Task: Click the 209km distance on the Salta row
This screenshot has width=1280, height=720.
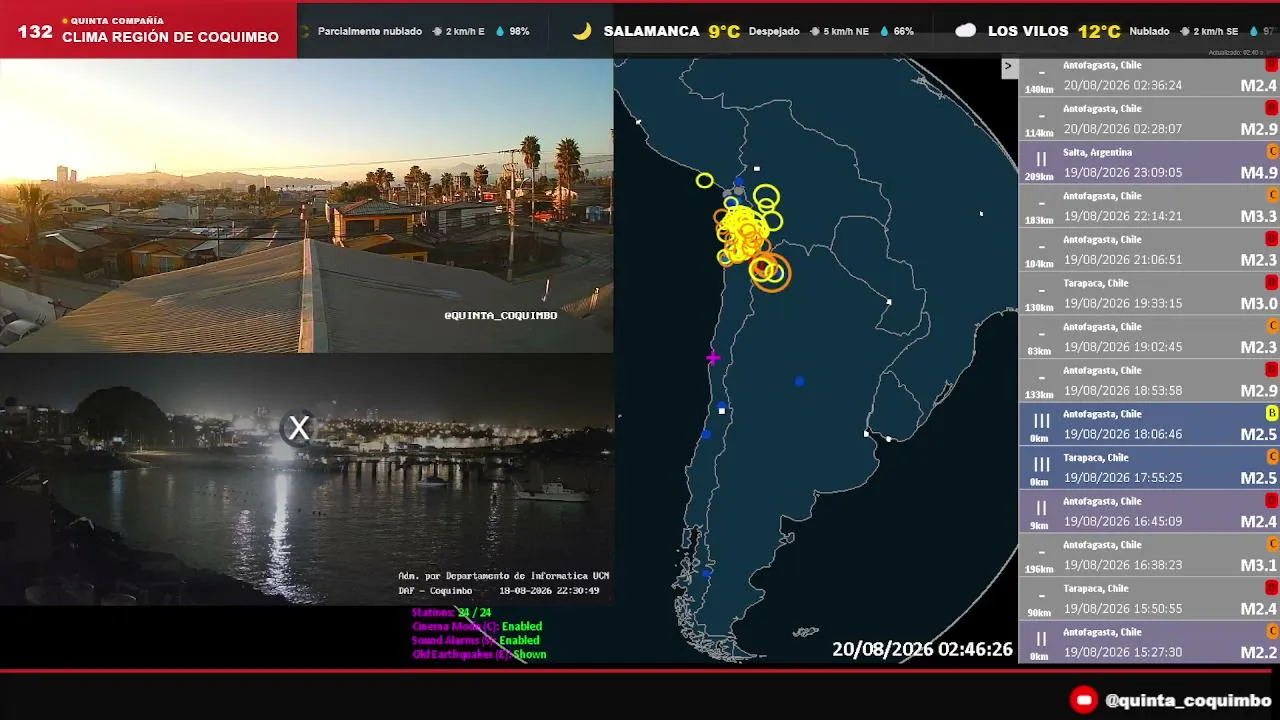Action: click(1039, 177)
